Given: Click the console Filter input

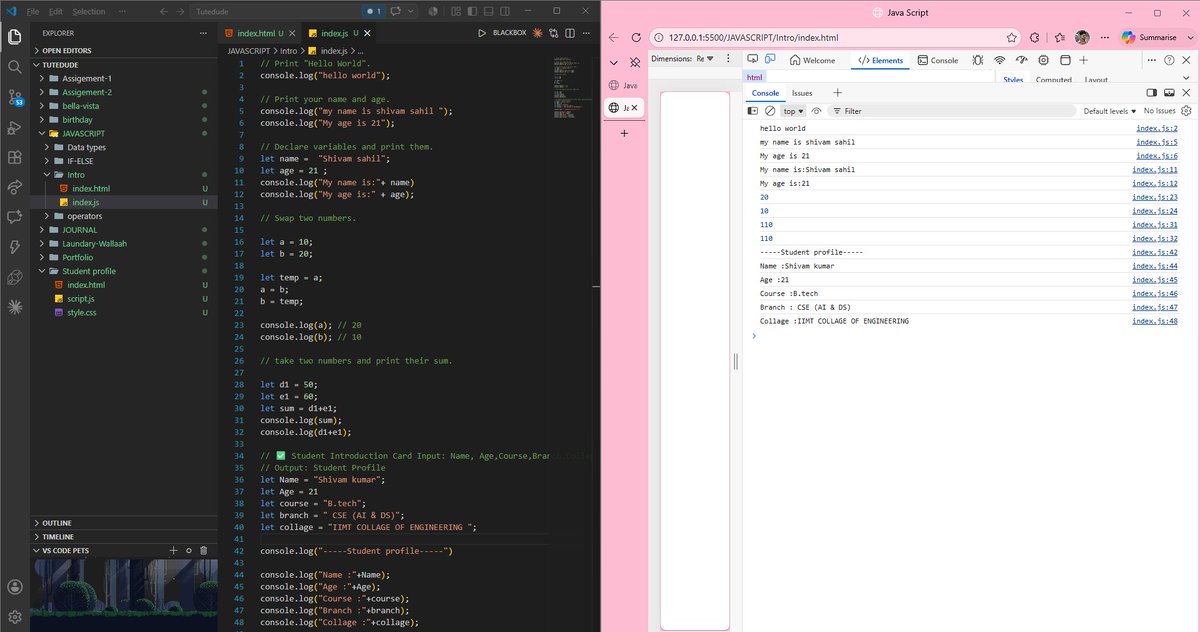Looking at the screenshot, I should [x=950, y=111].
